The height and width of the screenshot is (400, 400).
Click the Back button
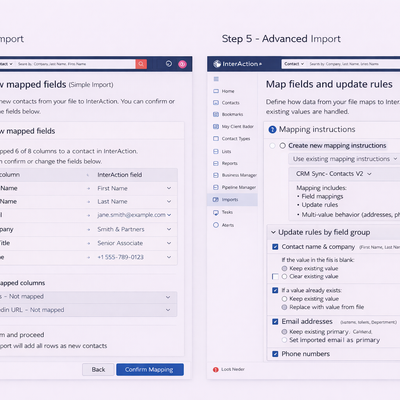click(x=98, y=369)
